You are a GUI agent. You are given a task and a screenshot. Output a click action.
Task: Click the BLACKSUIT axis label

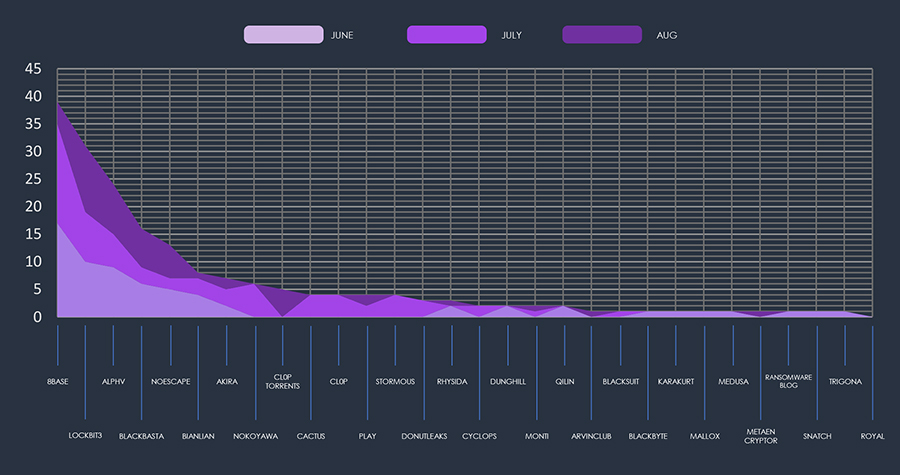point(620,381)
